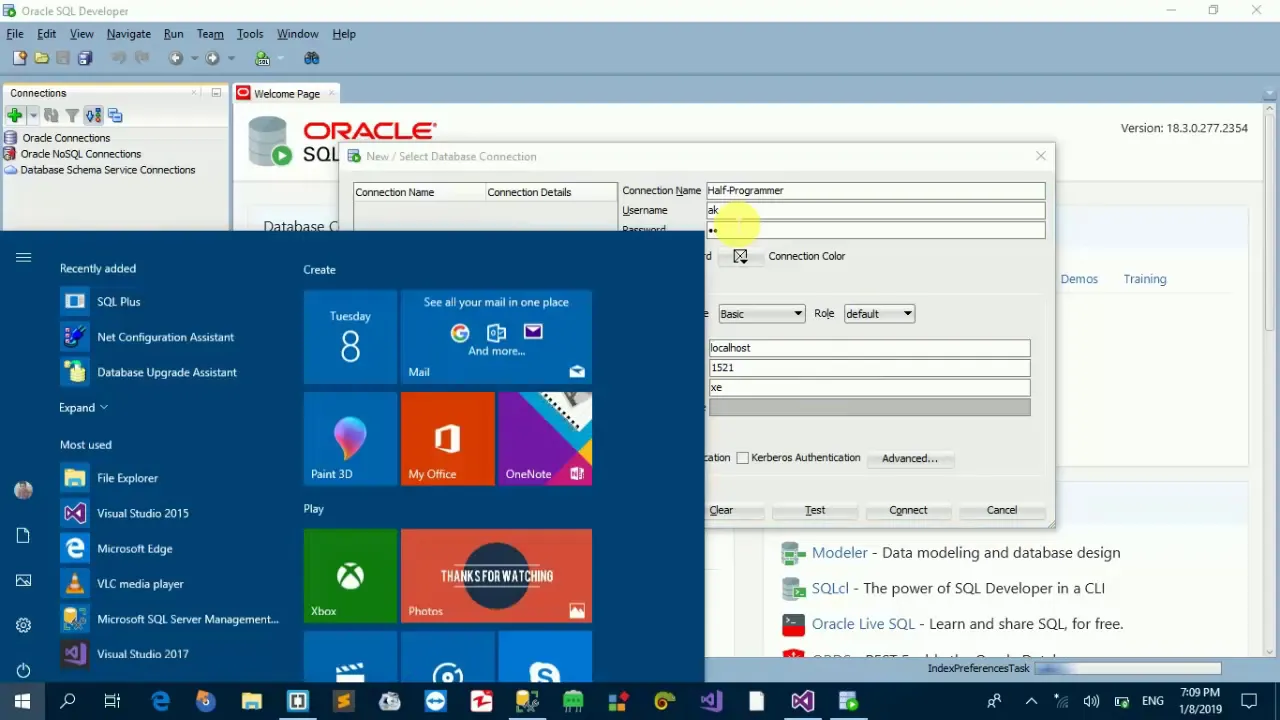Image resolution: width=1280 pixels, height=720 pixels.
Task: Click the Start hamburger menu icon
Action: coord(23,258)
